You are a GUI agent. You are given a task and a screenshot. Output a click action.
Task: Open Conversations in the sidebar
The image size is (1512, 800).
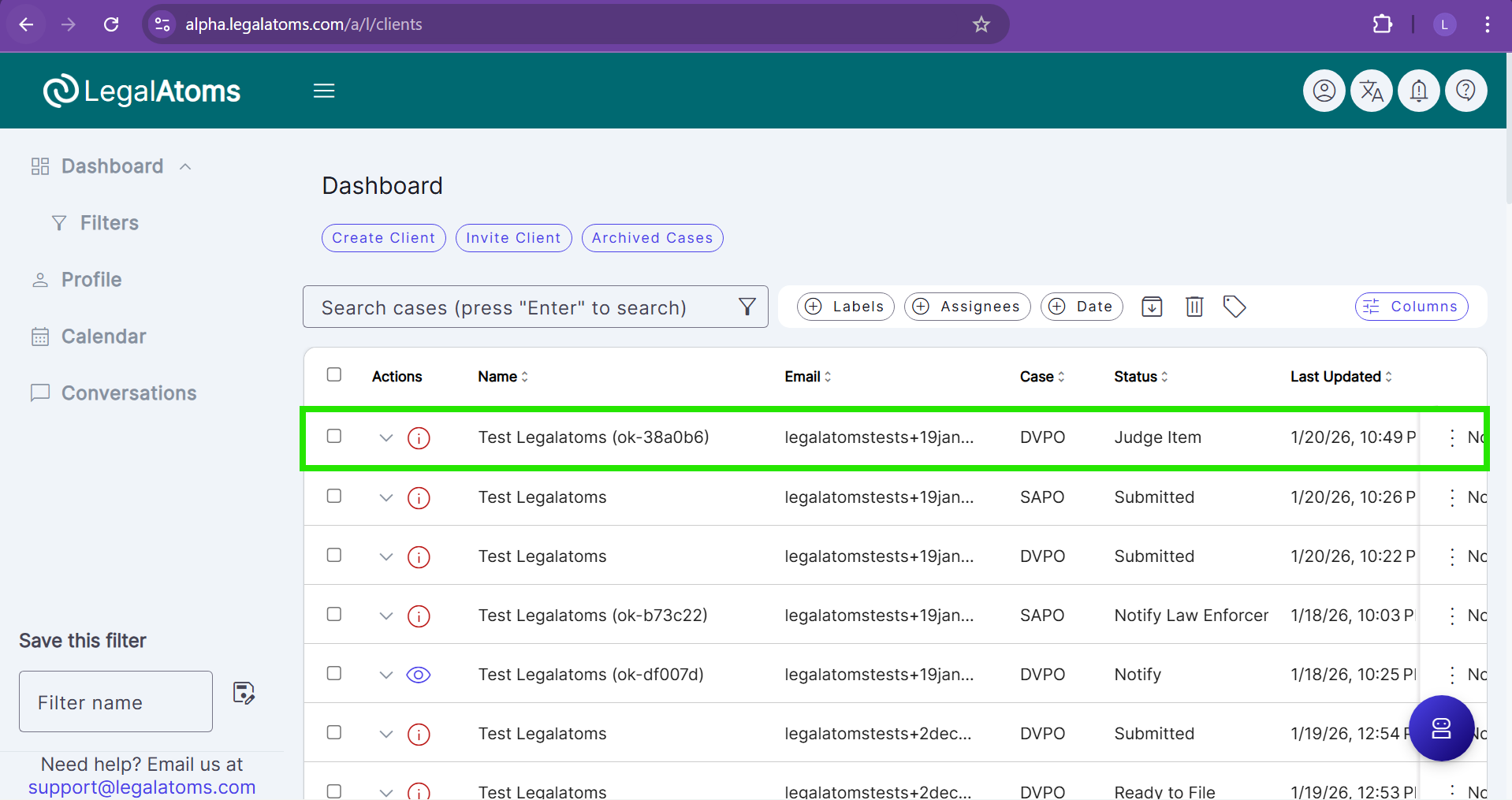(128, 393)
